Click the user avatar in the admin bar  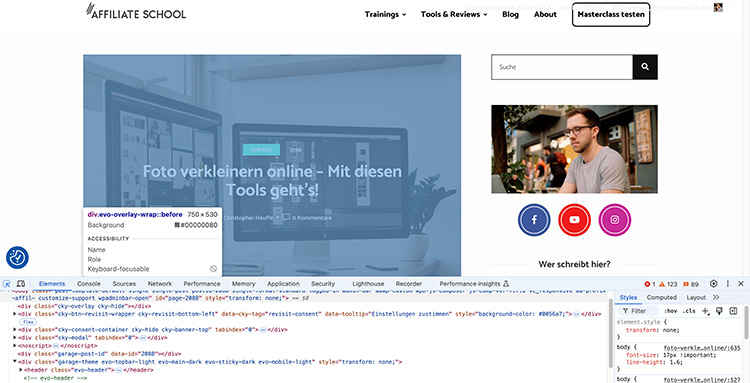(x=718, y=7)
